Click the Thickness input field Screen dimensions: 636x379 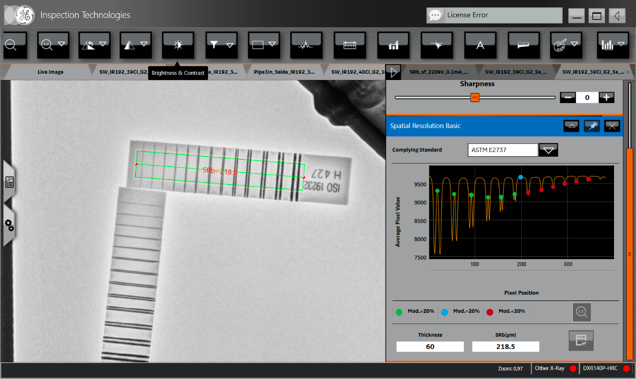pos(430,347)
